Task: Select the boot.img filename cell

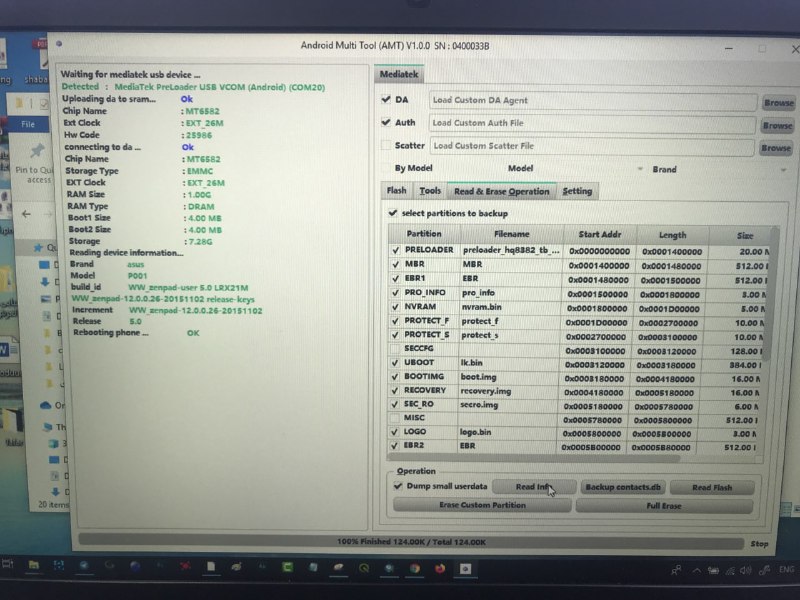Action: coord(508,377)
